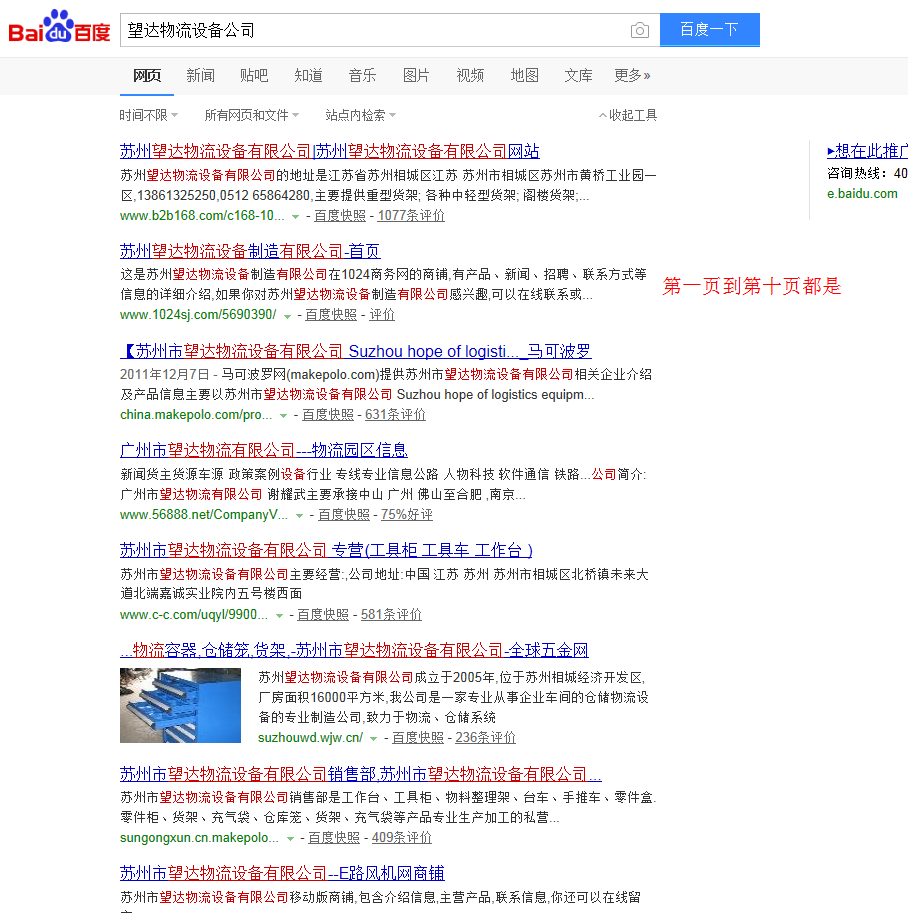Open 581条评价 reviews link
The width and height of the screenshot is (908, 913).
point(391,615)
